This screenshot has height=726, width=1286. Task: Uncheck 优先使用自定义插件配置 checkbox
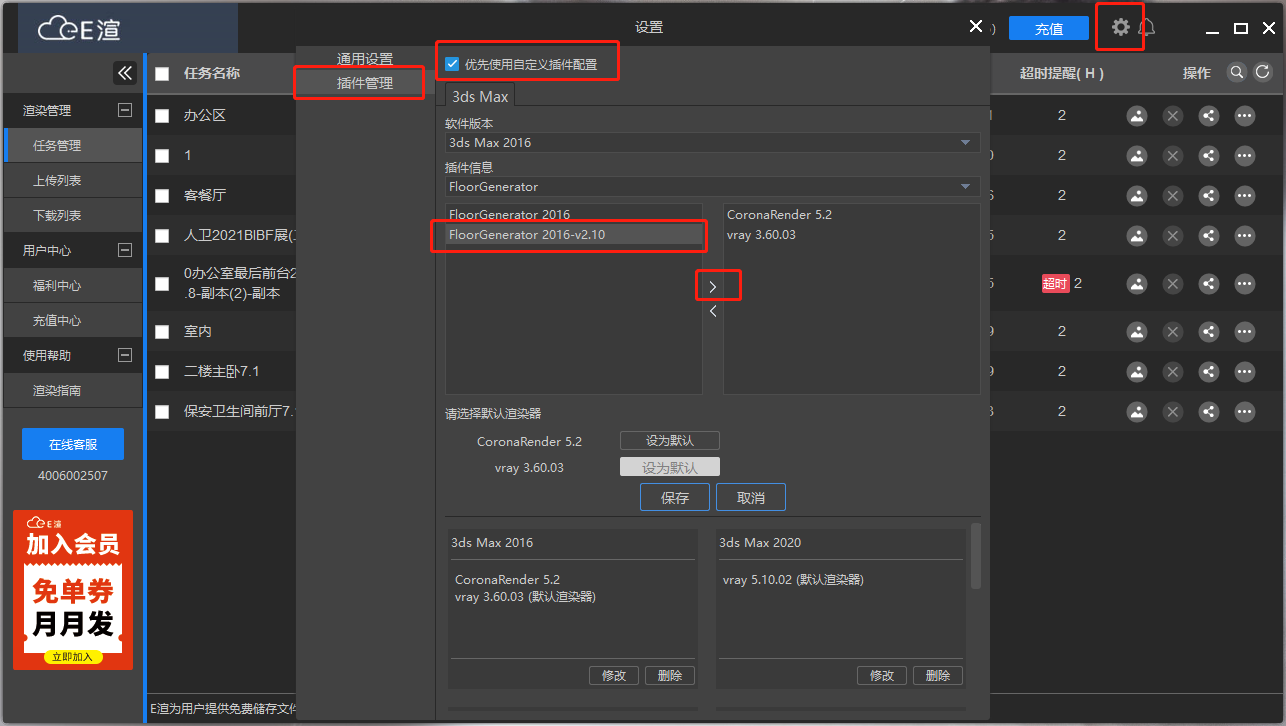pos(453,64)
